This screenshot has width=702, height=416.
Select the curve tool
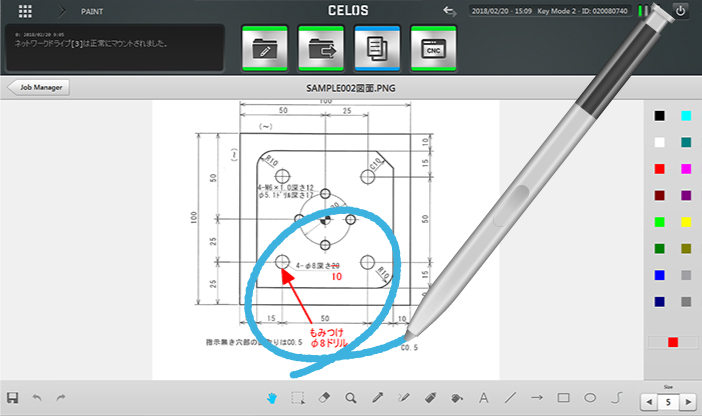point(617,398)
